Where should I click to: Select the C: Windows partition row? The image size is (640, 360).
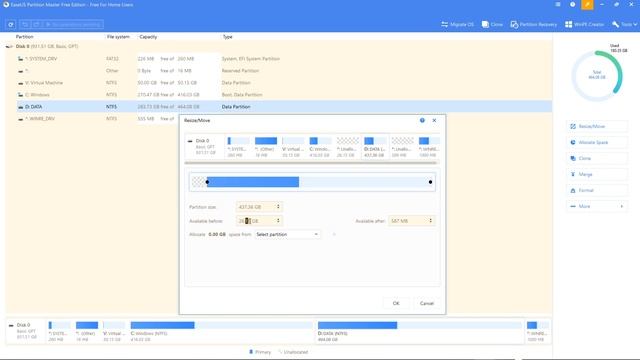(284, 95)
